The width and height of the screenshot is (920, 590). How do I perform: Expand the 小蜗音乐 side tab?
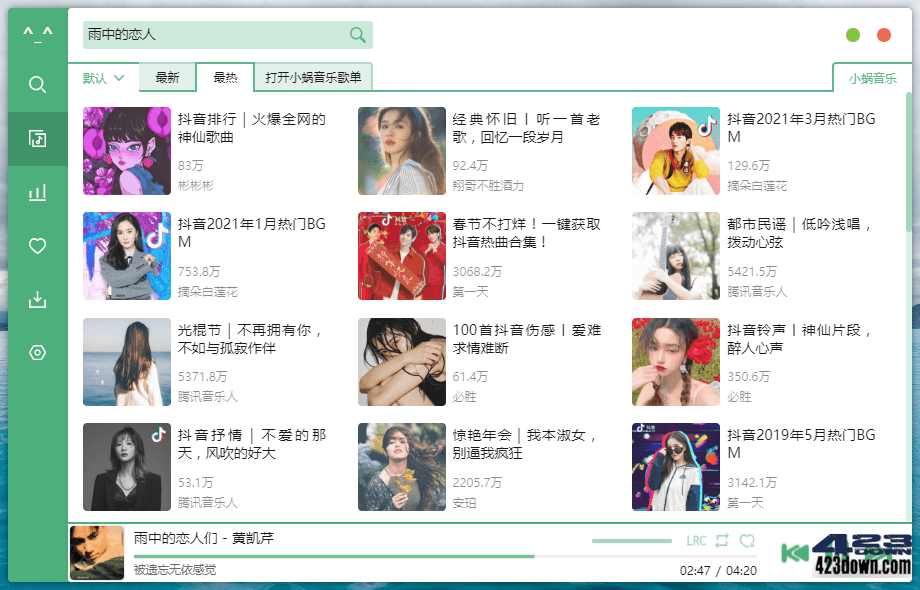[x=871, y=77]
